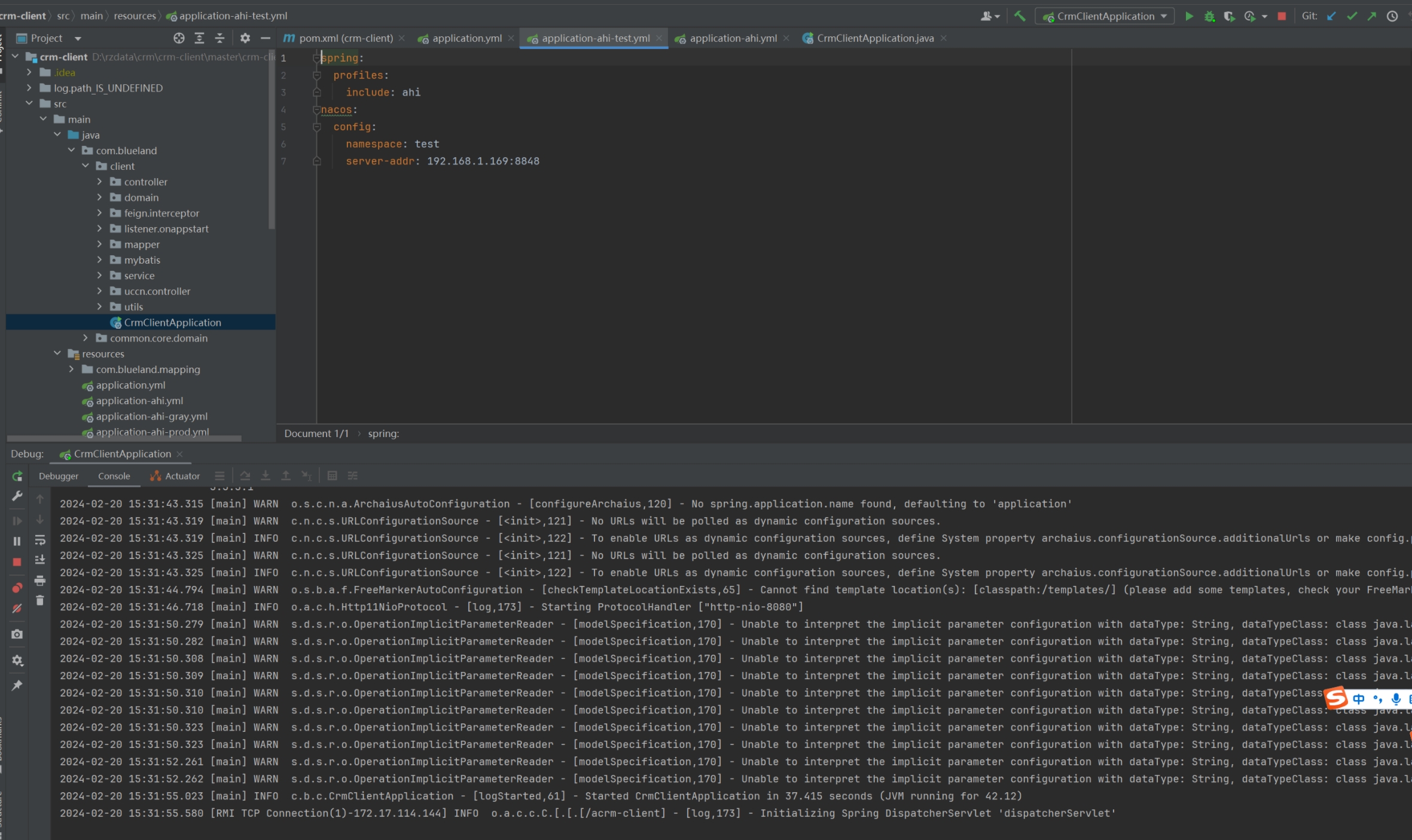Click project tree horizontal scrollbar
Image resolution: width=1412 pixels, height=840 pixels.
124,438
